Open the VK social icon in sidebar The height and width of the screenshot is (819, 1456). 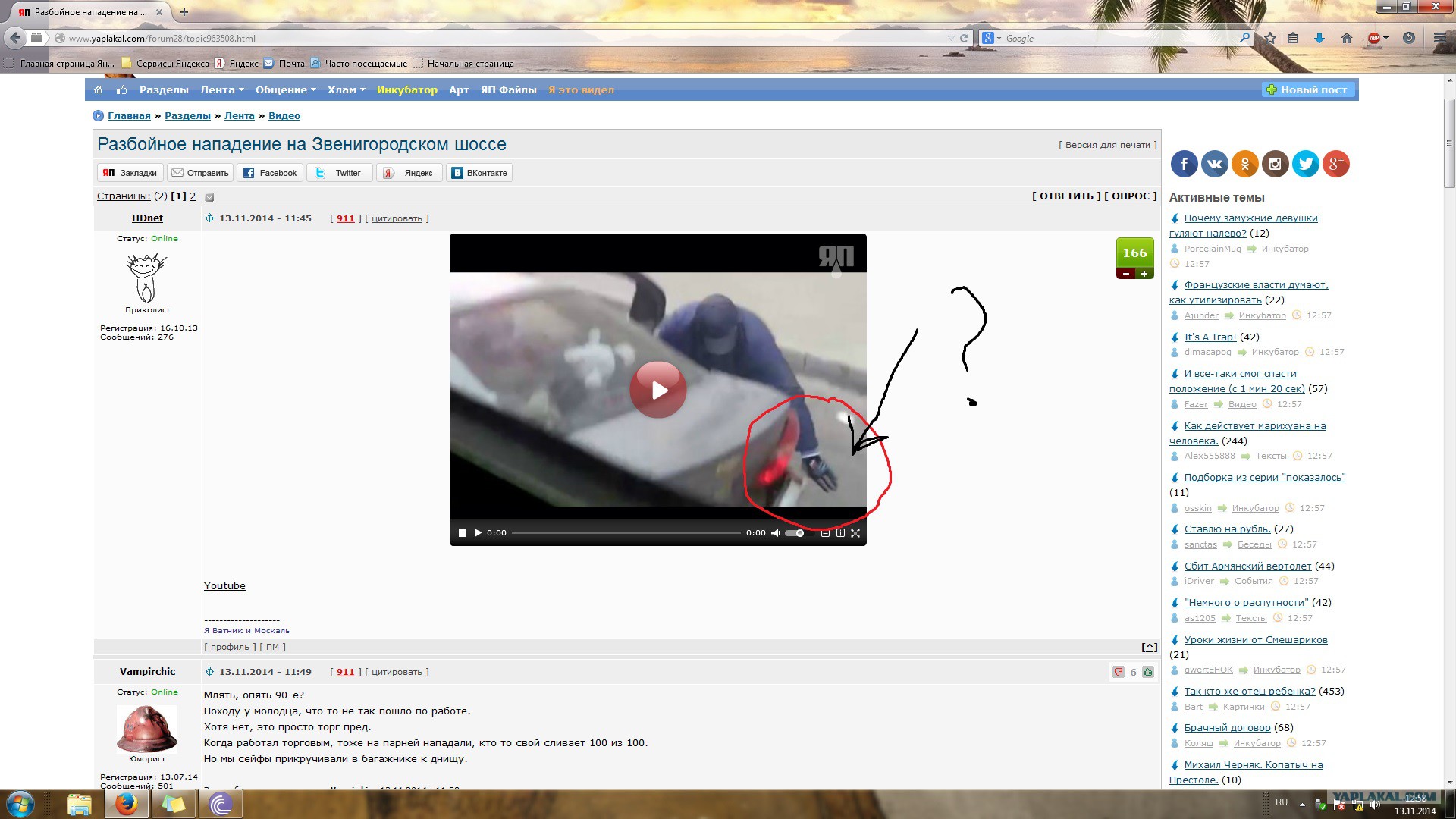tap(1215, 164)
